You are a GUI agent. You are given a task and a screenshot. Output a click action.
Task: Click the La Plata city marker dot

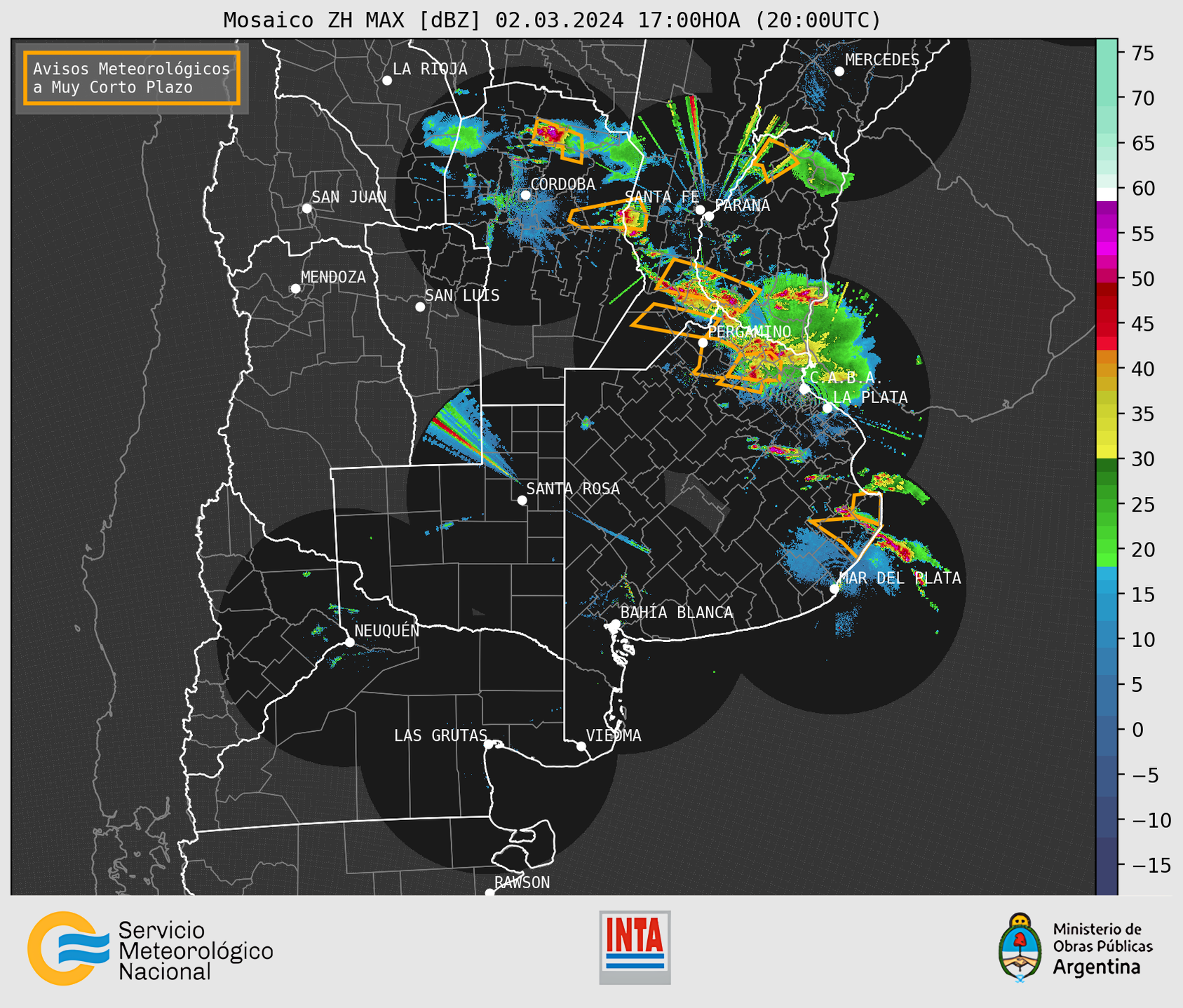(x=827, y=408)
